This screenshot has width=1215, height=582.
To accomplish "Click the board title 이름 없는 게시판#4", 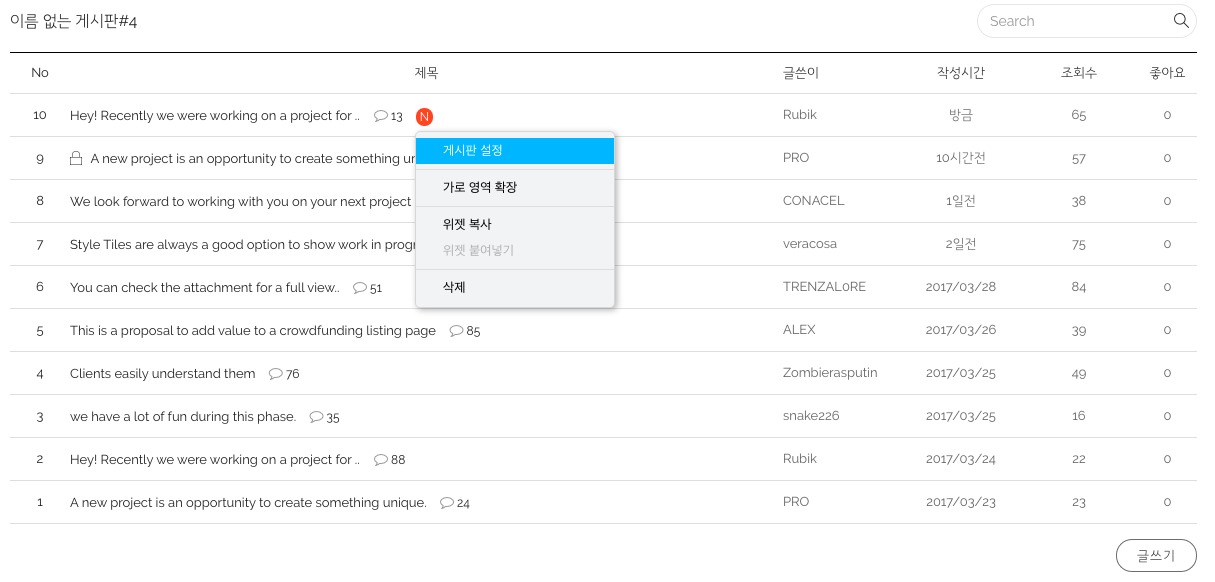I will pyautogui.click(x=73, y=21).
